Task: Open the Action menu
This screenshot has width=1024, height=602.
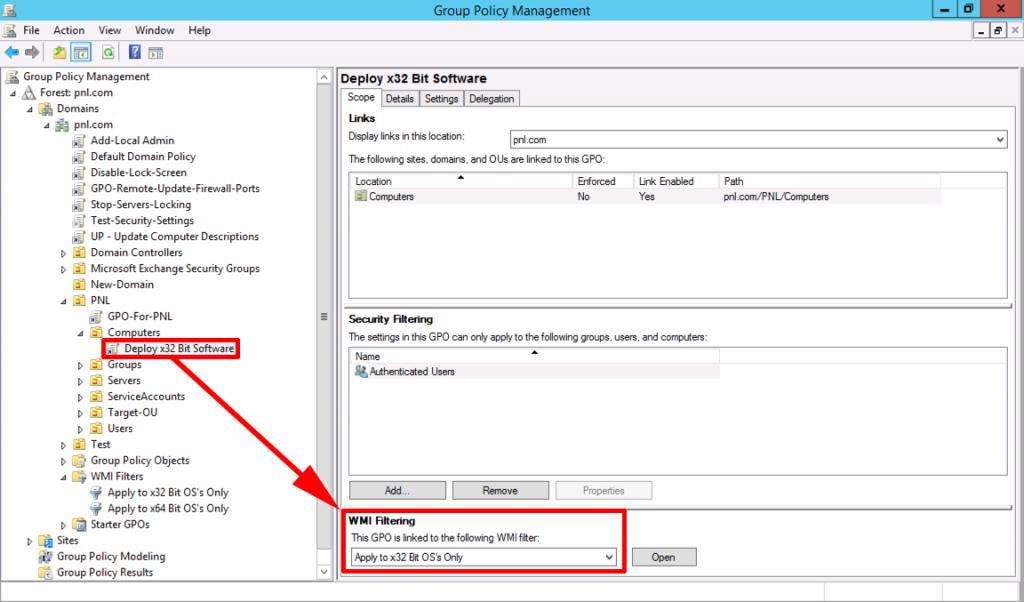Action: point(68,30)
